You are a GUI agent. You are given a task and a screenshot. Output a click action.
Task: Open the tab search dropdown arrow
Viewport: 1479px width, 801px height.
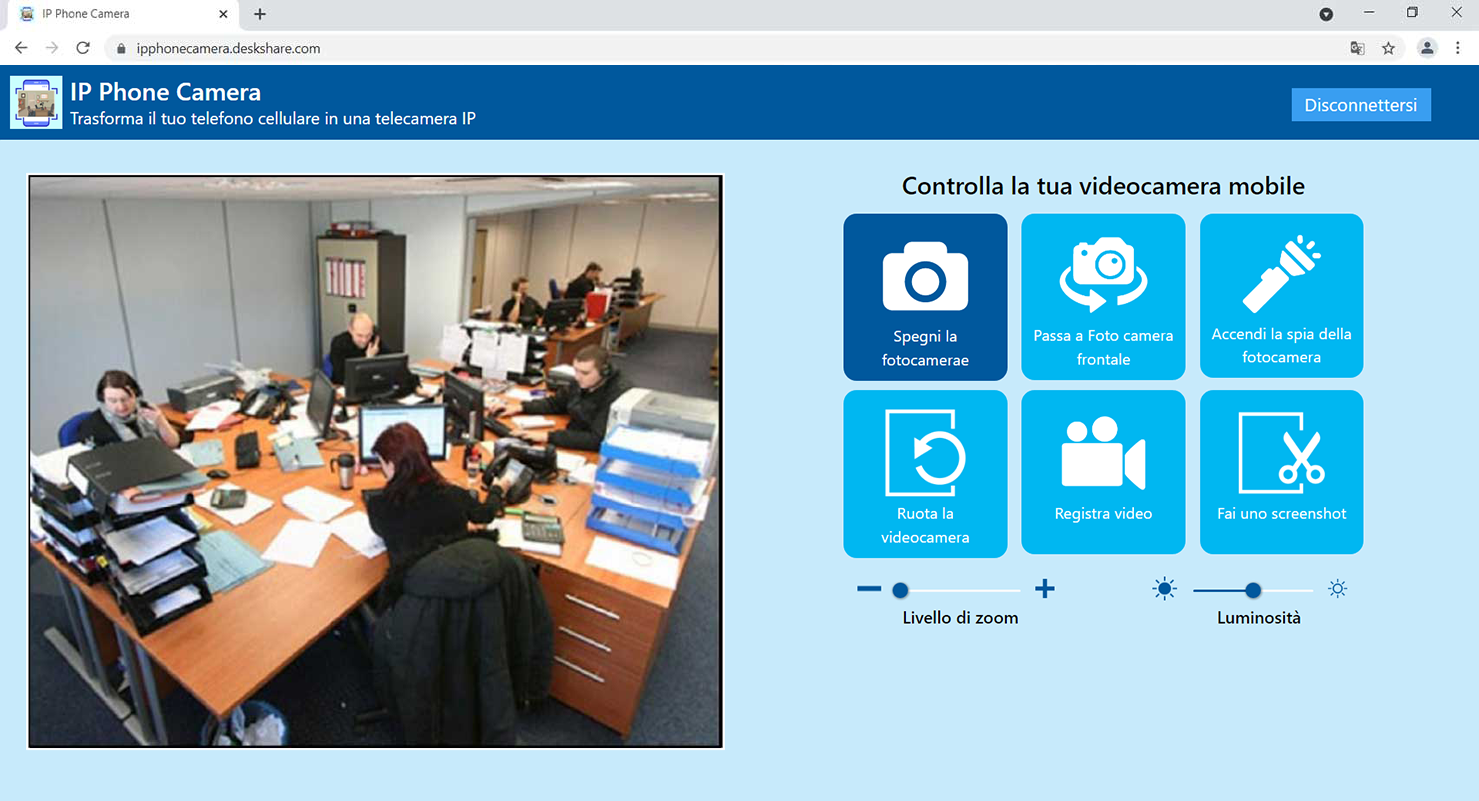pos(1326,14)
